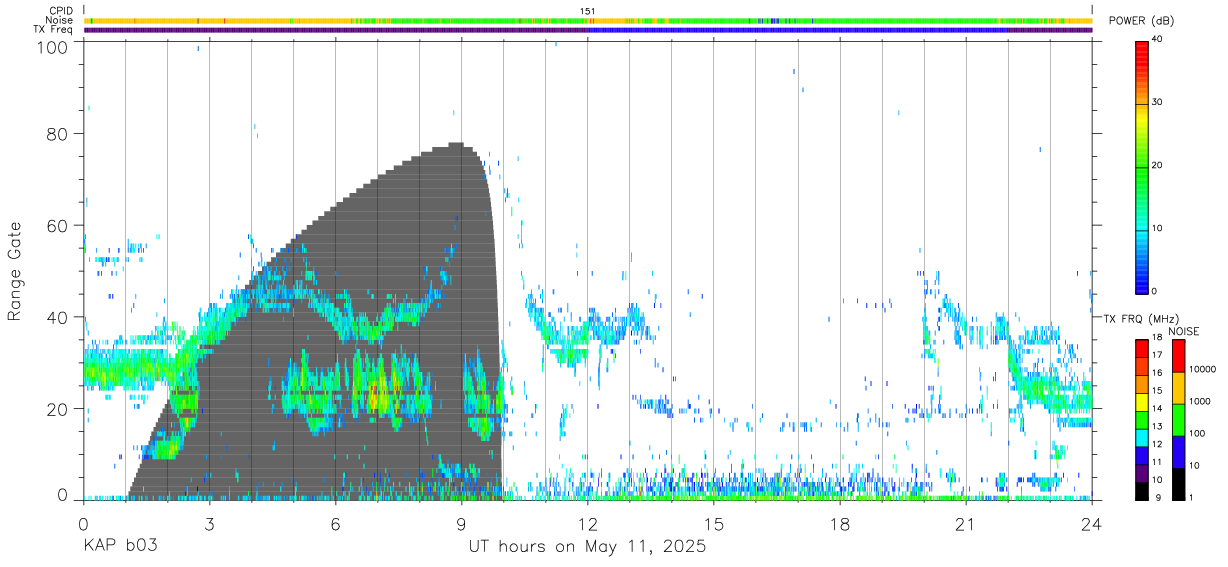Viewport: 1228px width, 567px height.
Task: Click the power colorbar gradient
Action: (x=1142, y=166)
